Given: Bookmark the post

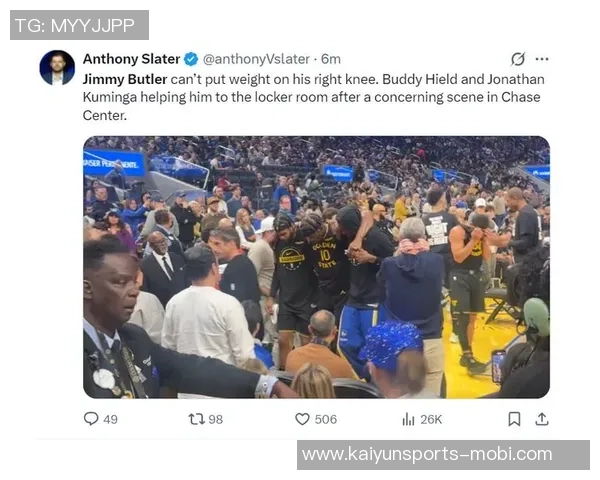Looking at the screenshot, I should [x=514, y=419].
